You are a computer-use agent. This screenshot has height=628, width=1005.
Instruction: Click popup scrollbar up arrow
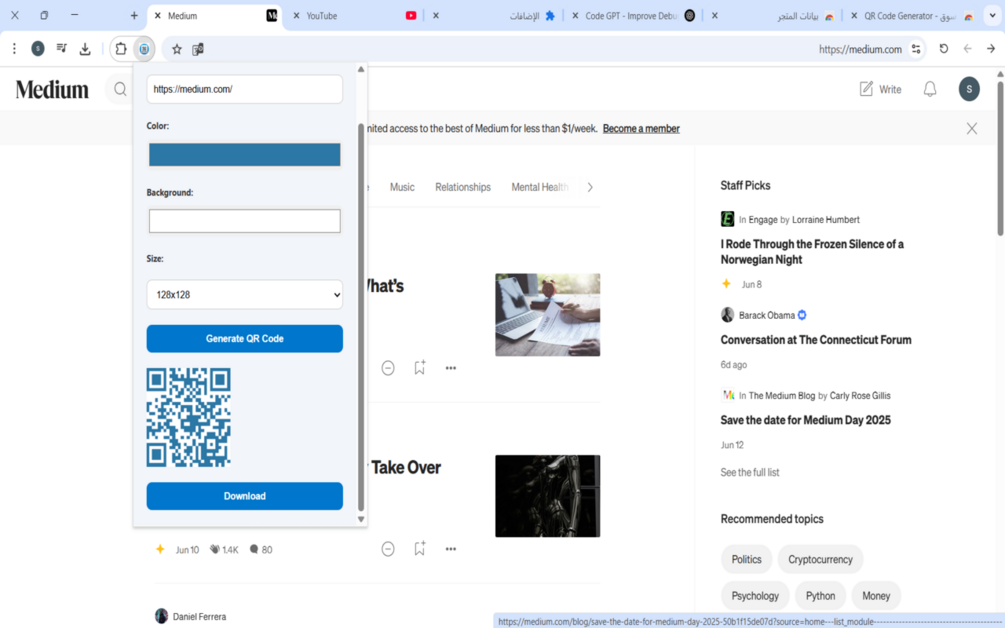tap(361, 69)
